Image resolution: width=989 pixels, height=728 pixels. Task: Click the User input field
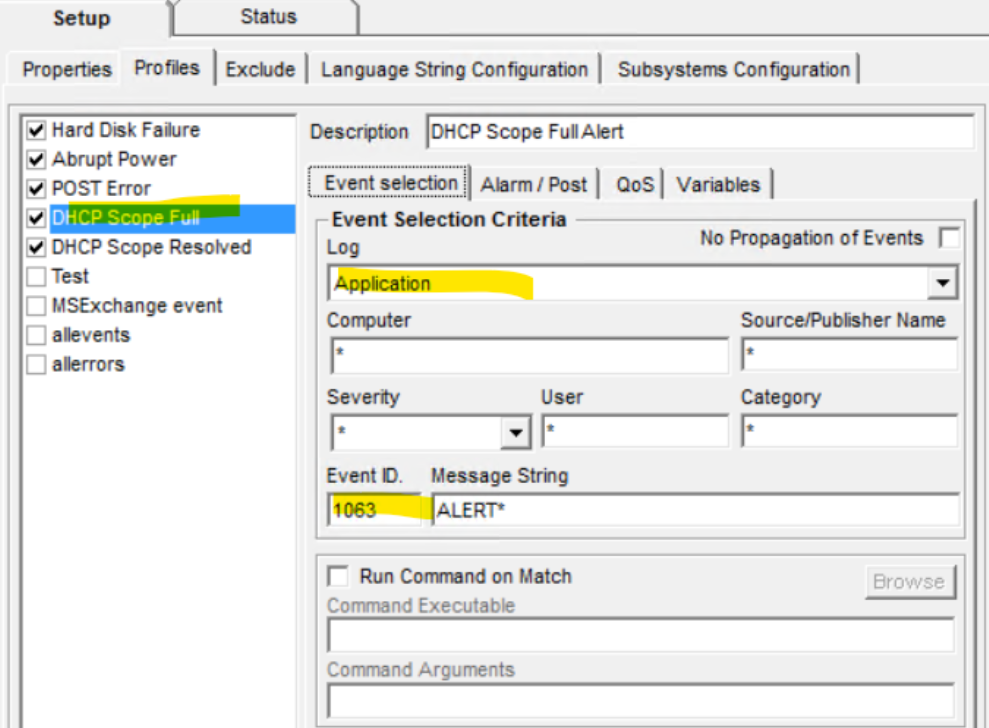635,432
